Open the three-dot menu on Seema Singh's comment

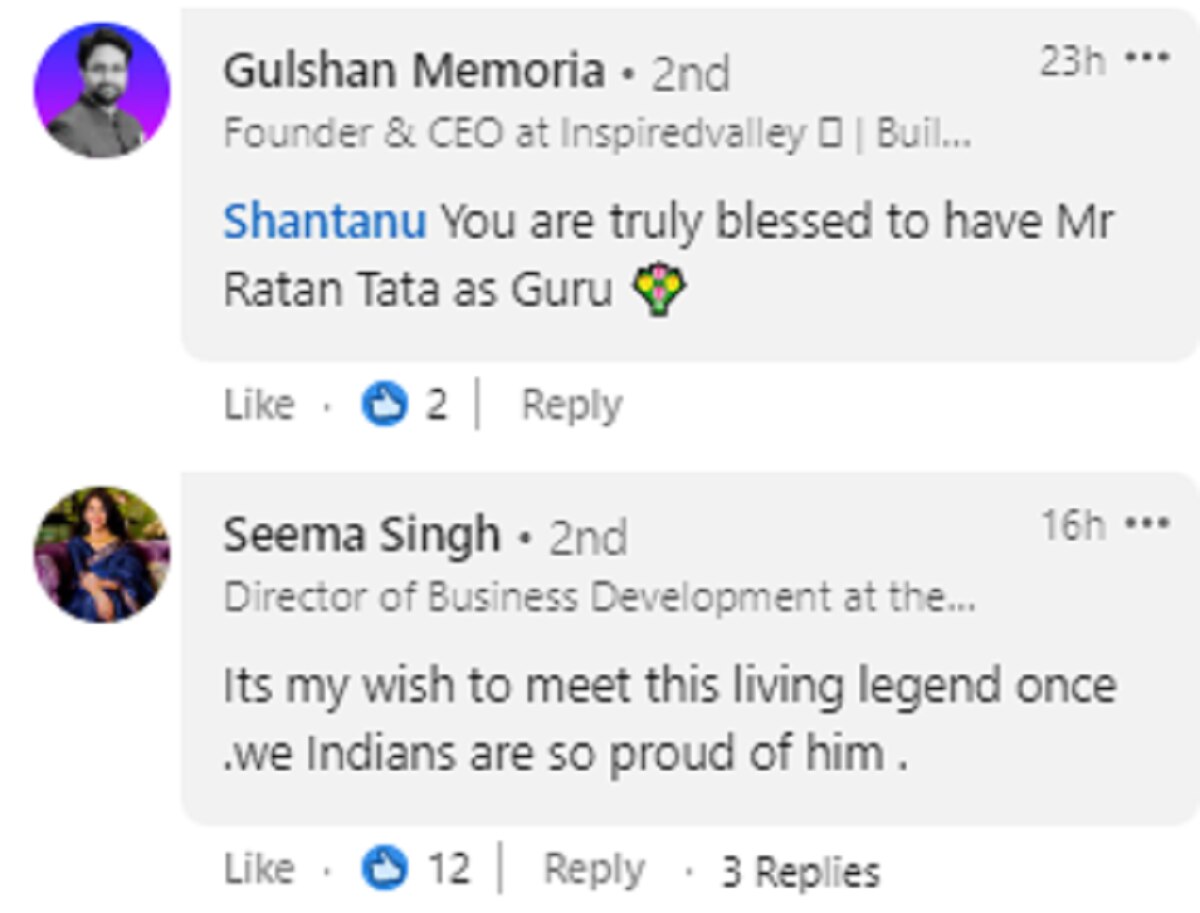click(x=1147, y=522)
